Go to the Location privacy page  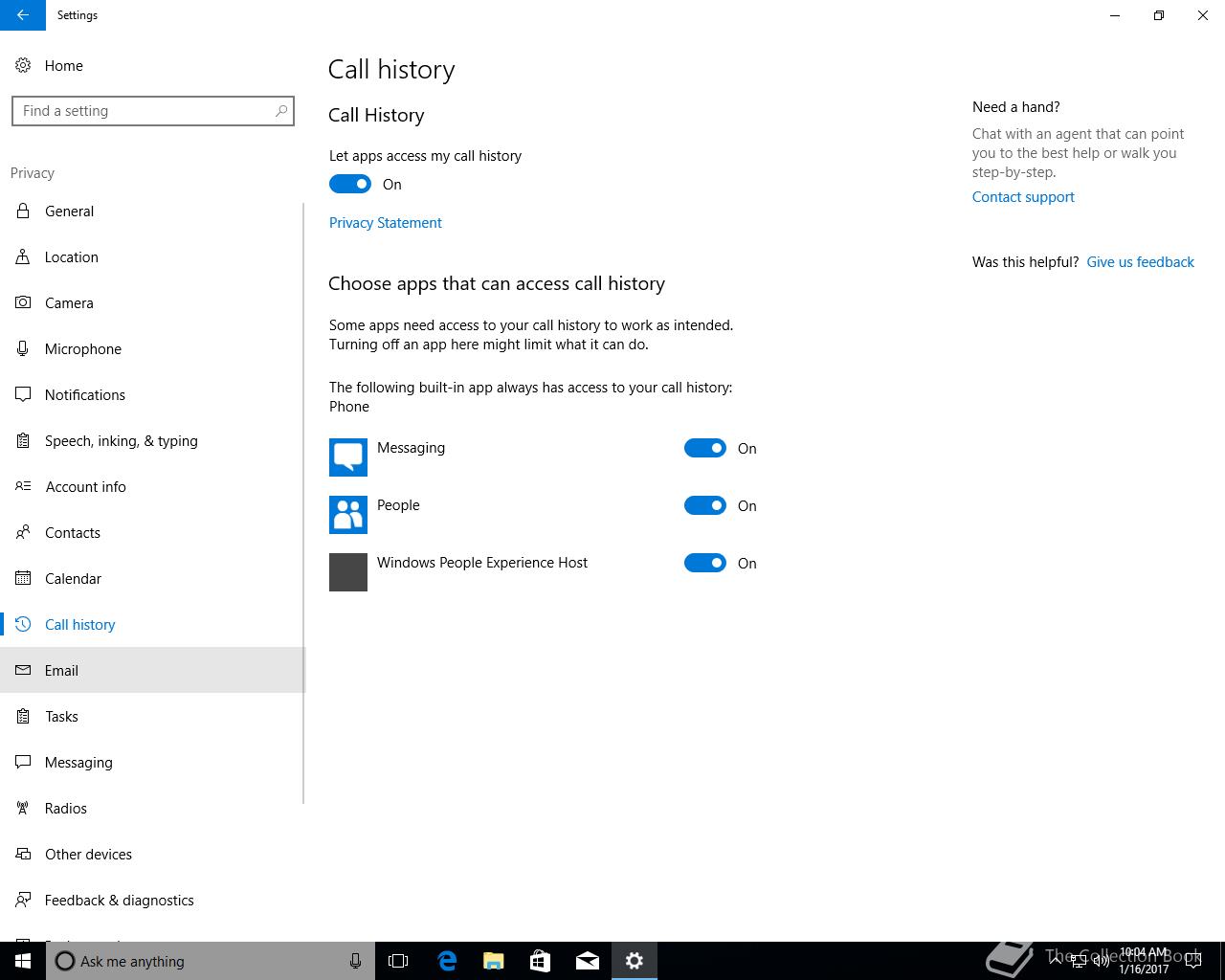tap(151, 256)
